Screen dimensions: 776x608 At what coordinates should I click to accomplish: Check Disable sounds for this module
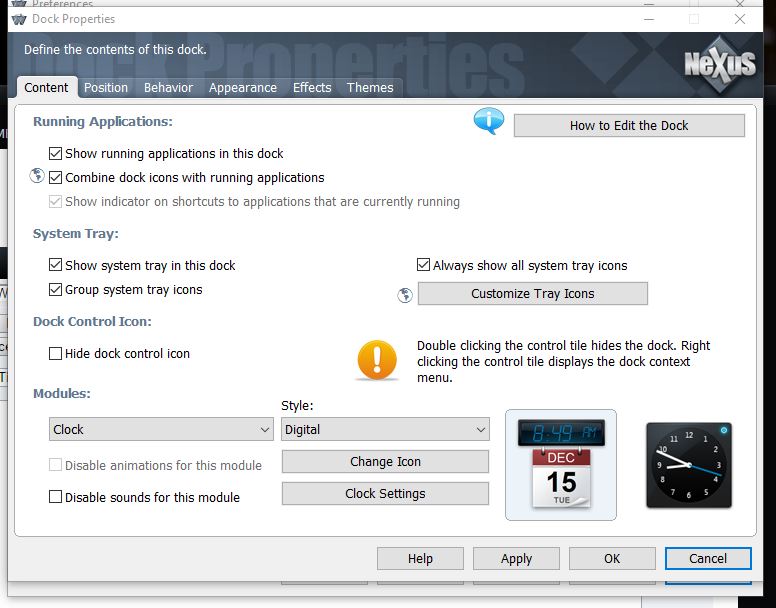click(56, 497)
